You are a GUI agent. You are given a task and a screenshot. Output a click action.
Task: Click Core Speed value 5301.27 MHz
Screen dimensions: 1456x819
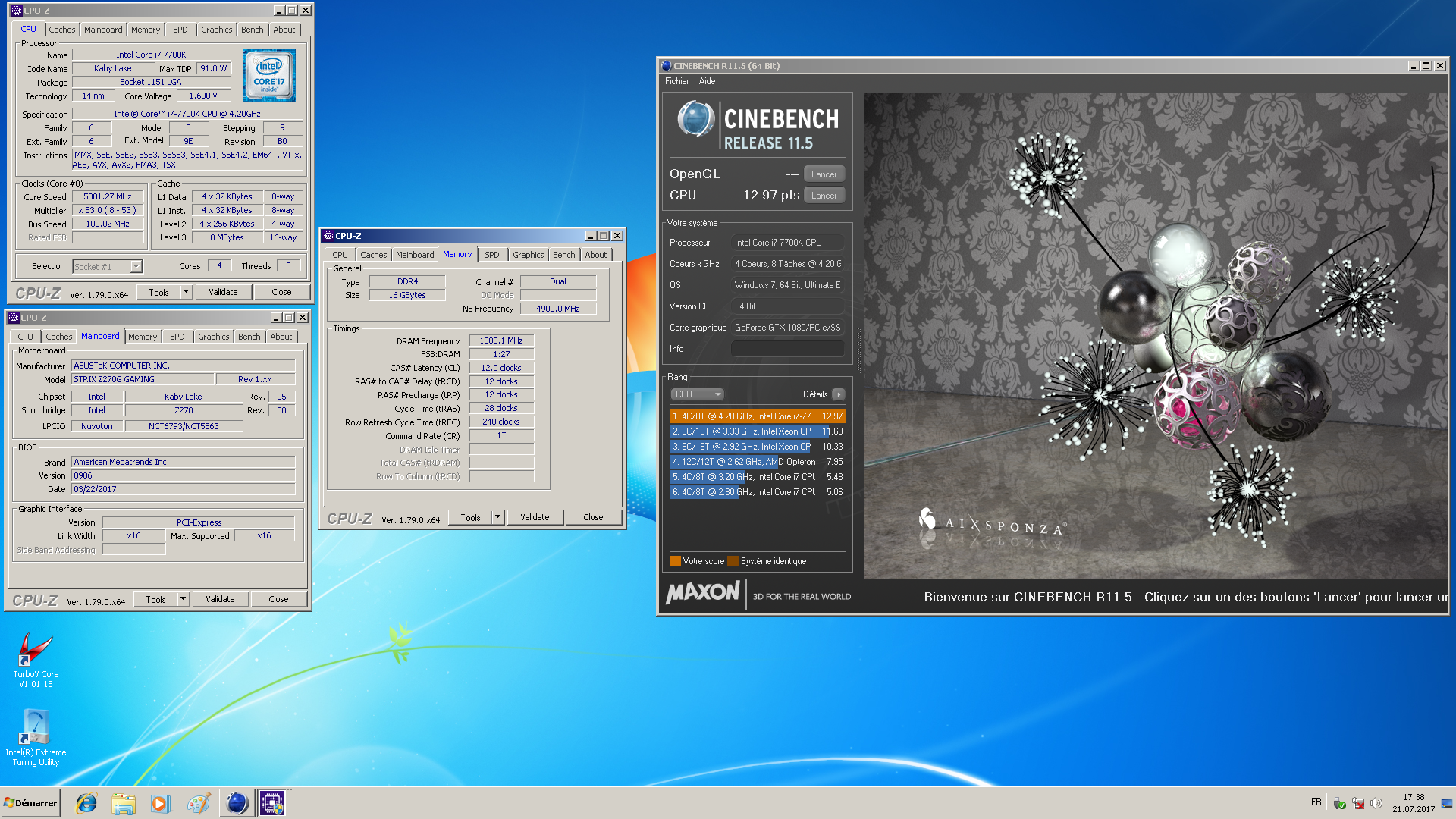tap(108, 196)
